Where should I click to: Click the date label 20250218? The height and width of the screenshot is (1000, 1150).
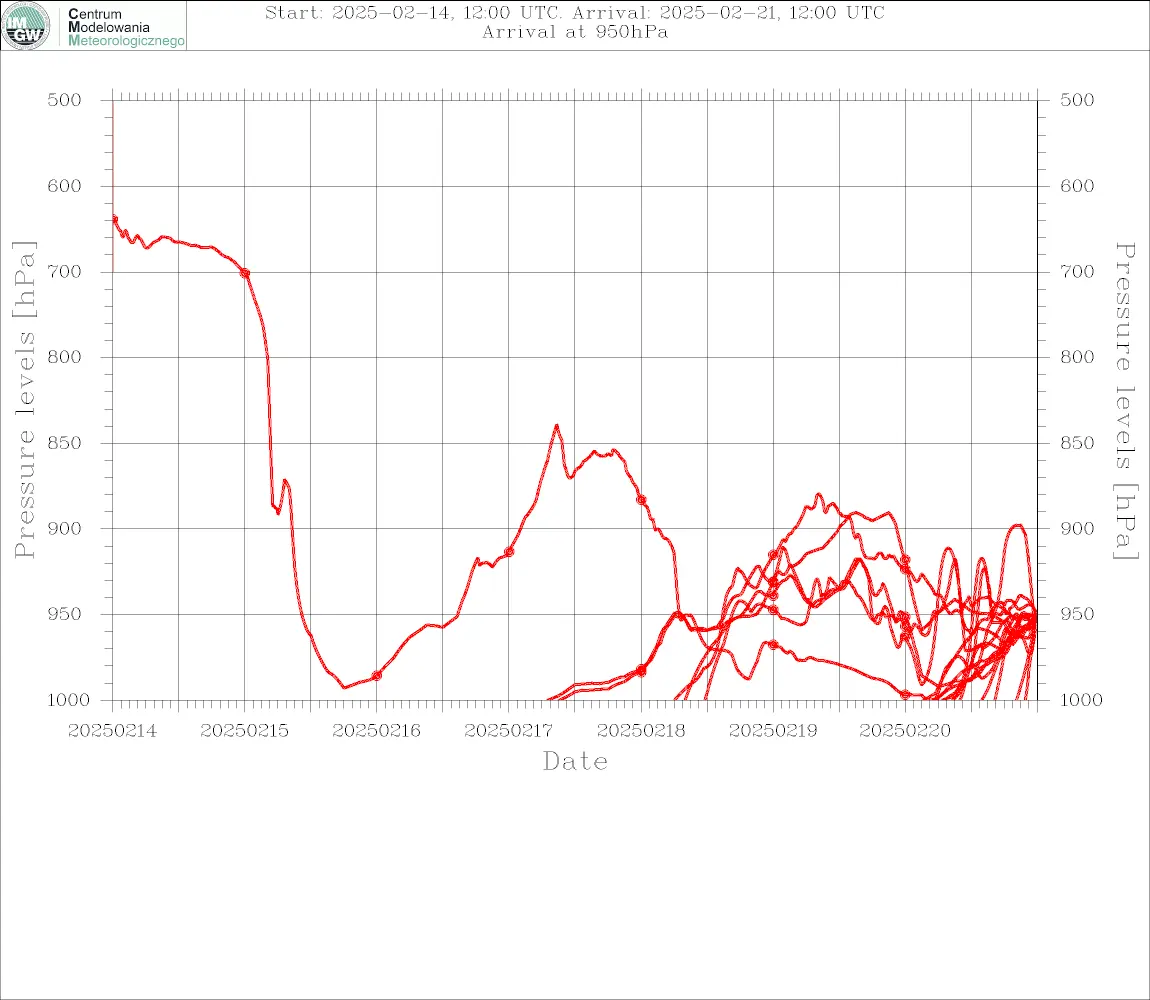click(x=641, y=731)
